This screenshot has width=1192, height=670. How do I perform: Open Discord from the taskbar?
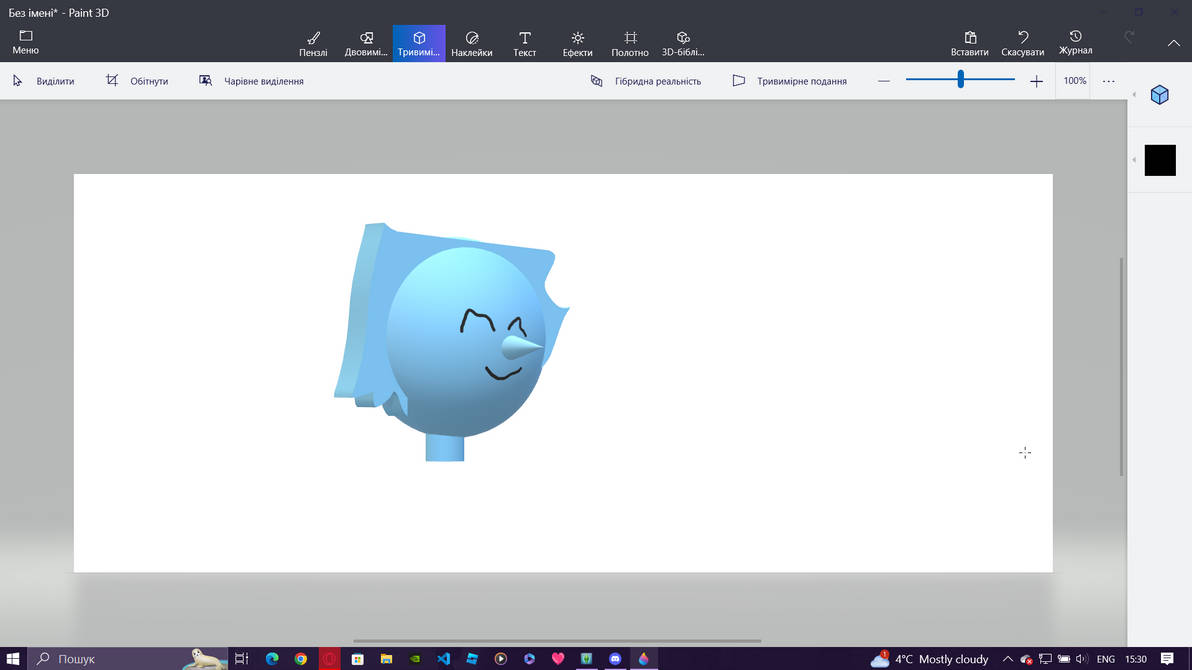(x=615, y=659)
